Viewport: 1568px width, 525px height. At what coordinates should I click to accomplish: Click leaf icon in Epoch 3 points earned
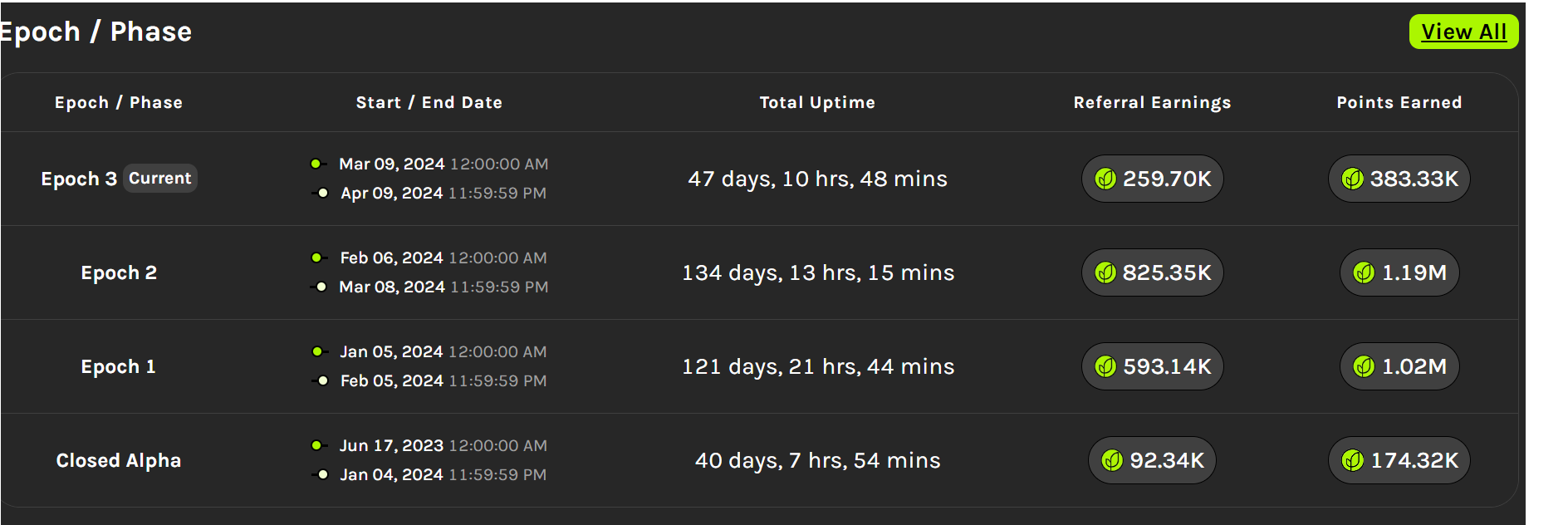1353,179
